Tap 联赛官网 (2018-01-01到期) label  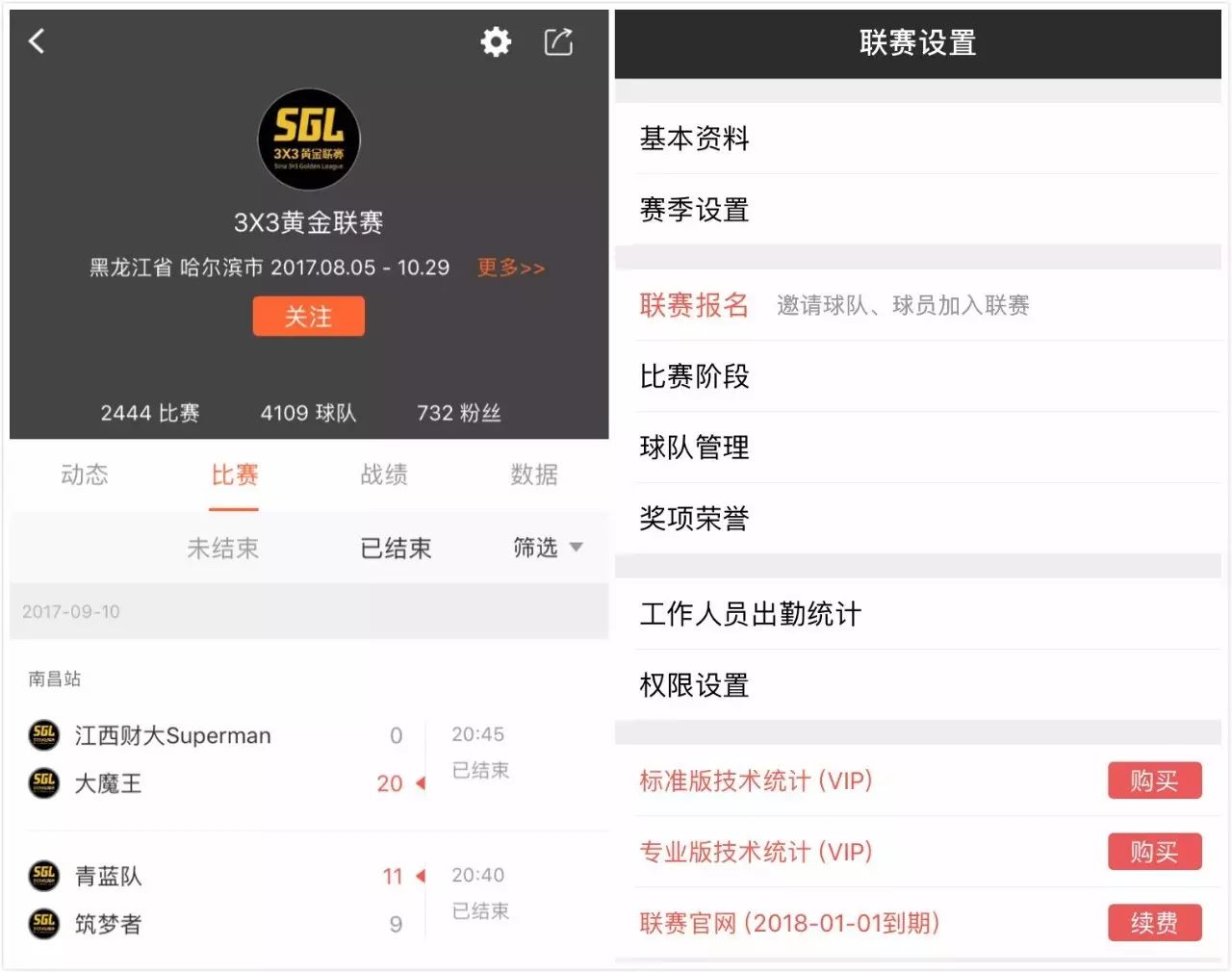tap(789, 923)
